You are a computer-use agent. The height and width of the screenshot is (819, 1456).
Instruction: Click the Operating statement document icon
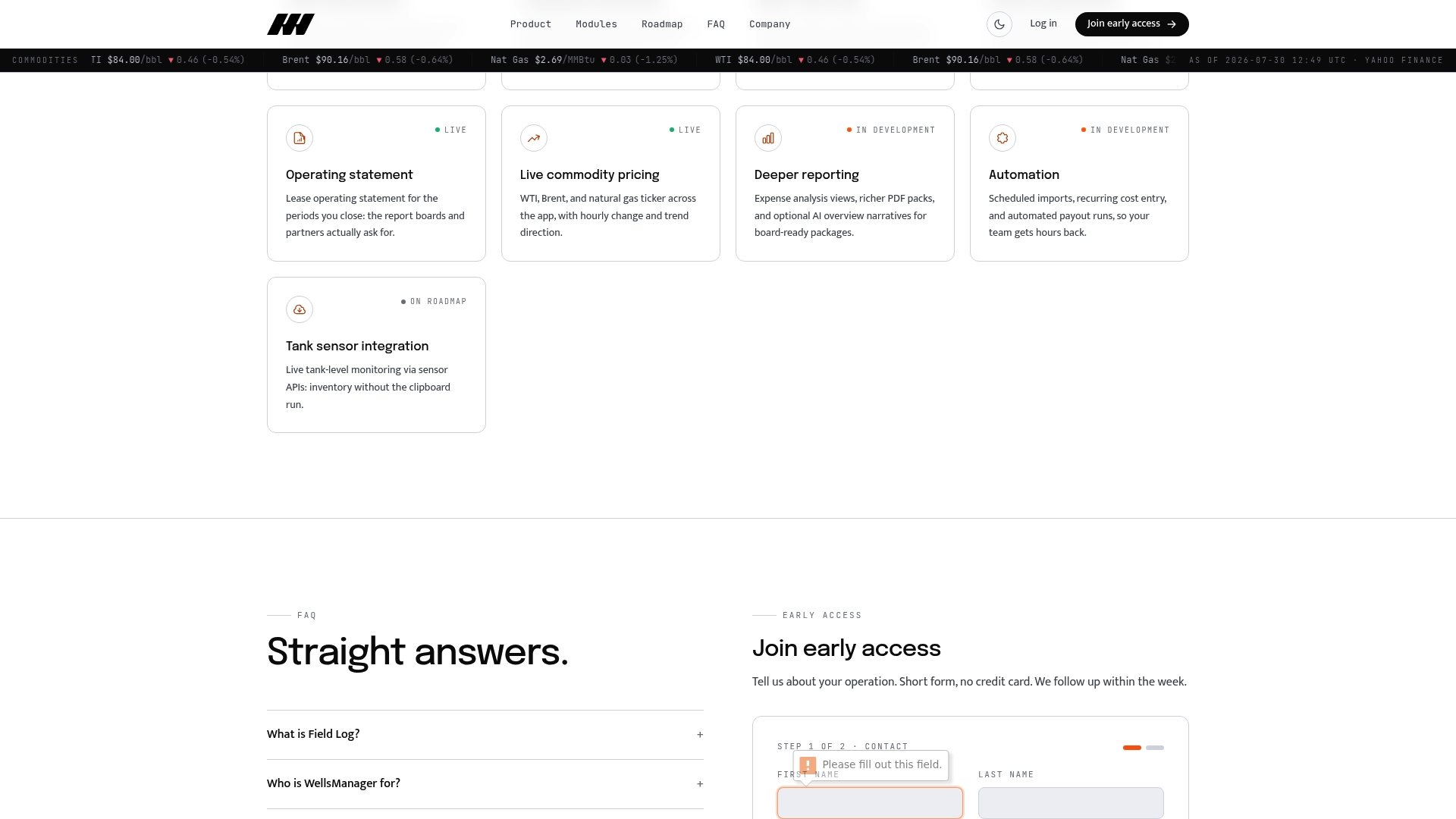[x=300, y=138]
